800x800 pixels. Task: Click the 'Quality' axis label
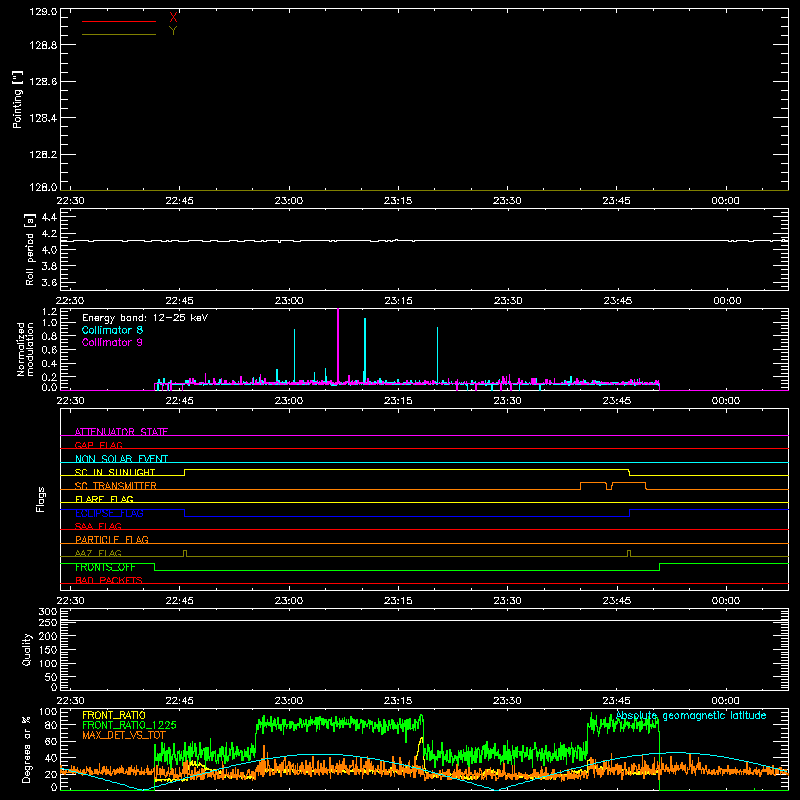27,649
